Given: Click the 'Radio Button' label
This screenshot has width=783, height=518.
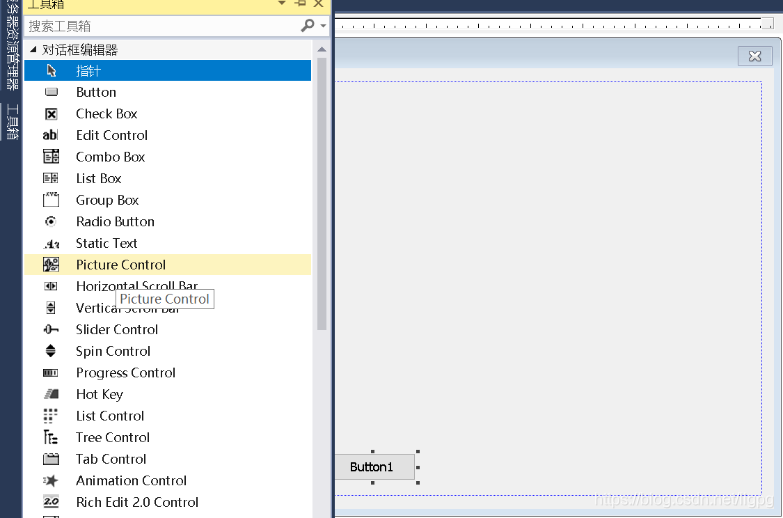Looking at the screenshot, I should coord(115,221).
